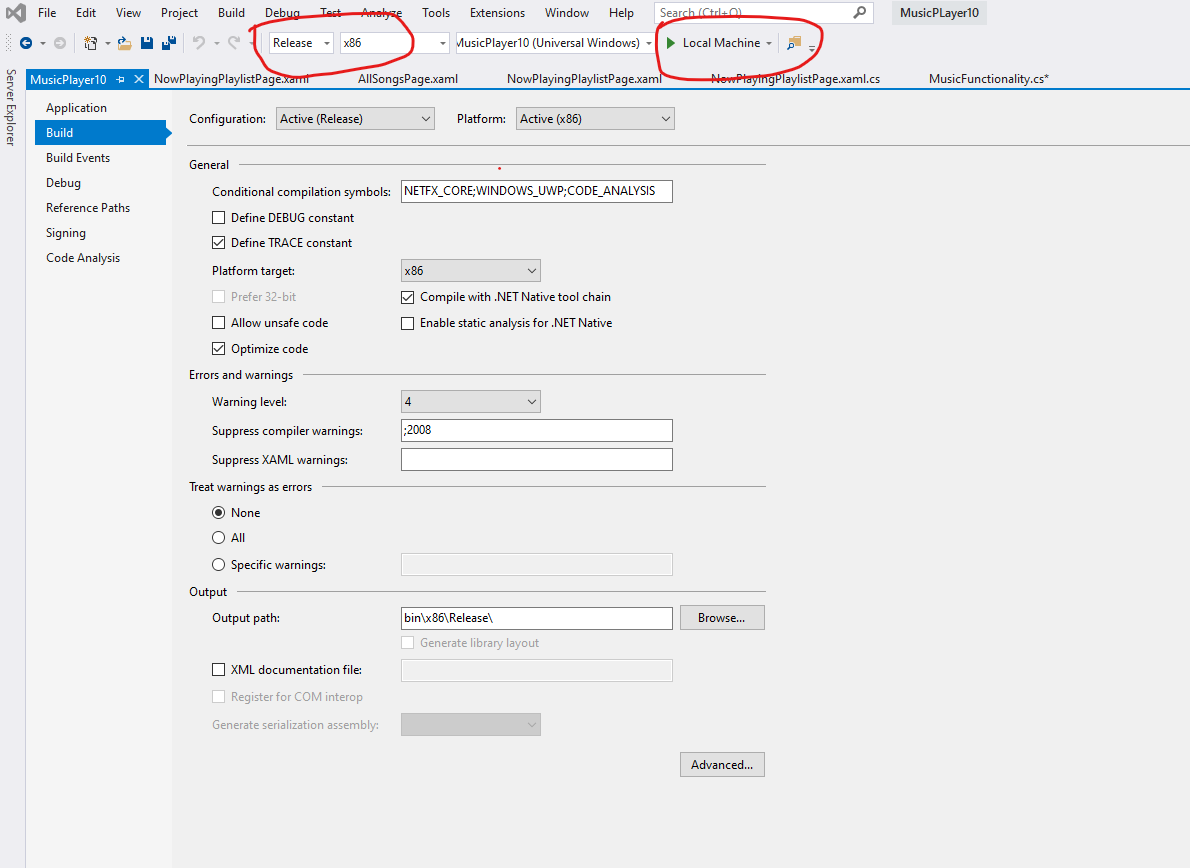Expand the undo history dropdown arrow
This screenshot has width=1190, height=868.
216,43
